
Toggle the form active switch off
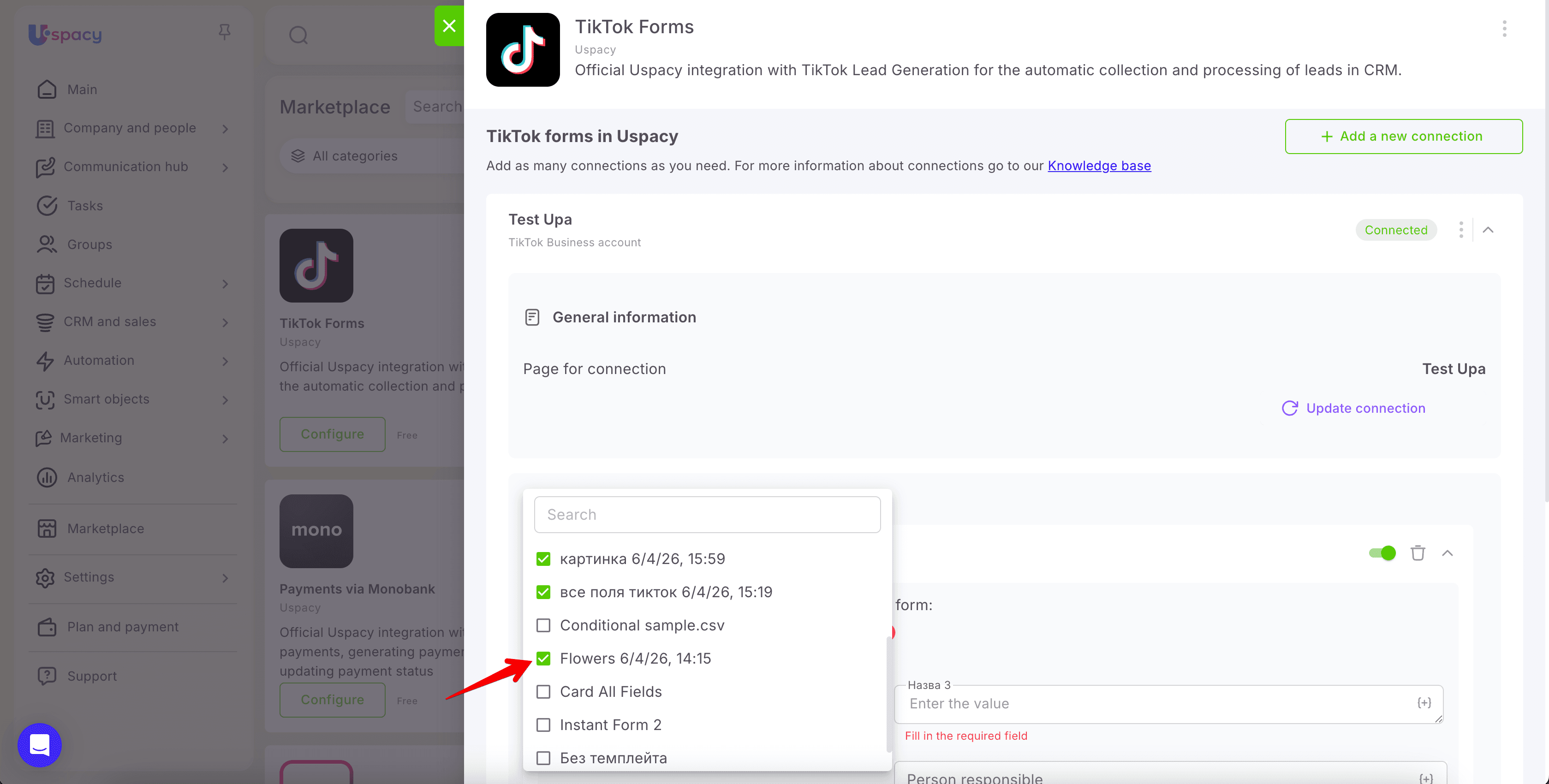1382,553
